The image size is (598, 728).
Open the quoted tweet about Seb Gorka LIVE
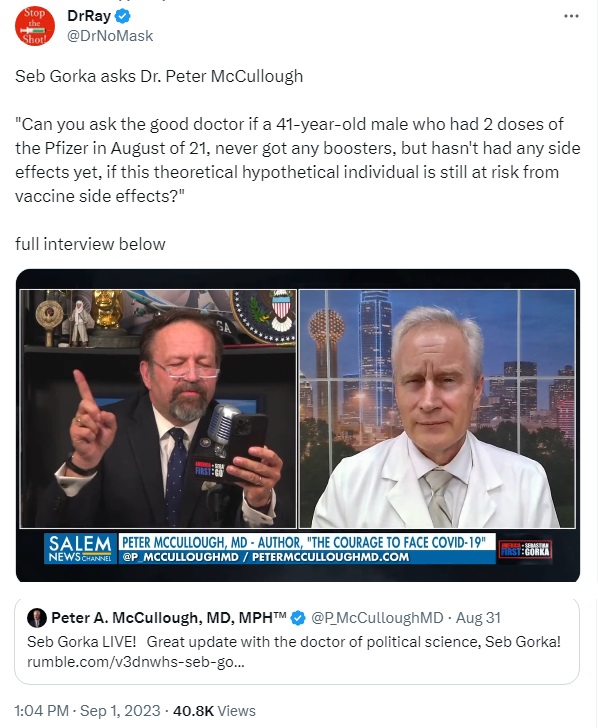(x=297, y=641)
